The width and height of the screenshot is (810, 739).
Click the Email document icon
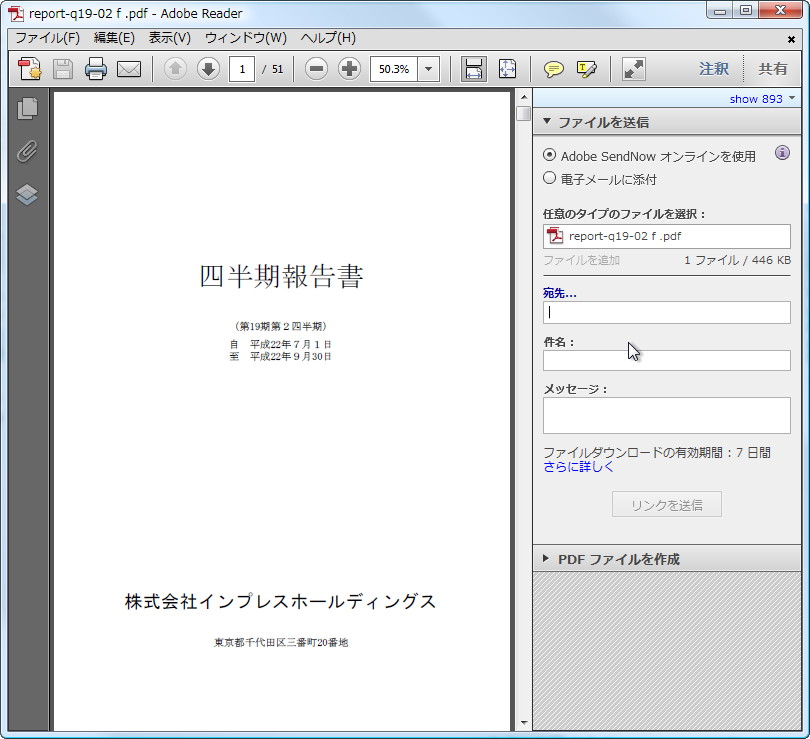click(129, 69)
